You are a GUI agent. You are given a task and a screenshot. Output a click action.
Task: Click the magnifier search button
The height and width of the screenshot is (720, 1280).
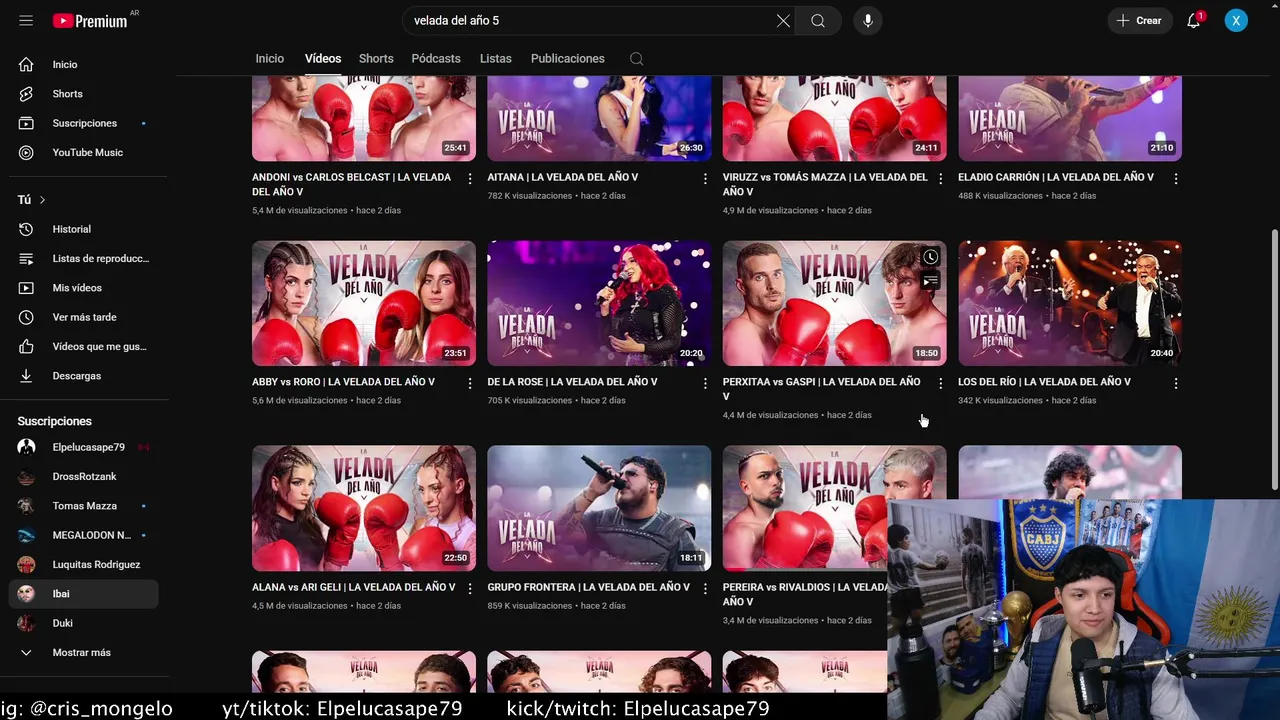point(818,20)
